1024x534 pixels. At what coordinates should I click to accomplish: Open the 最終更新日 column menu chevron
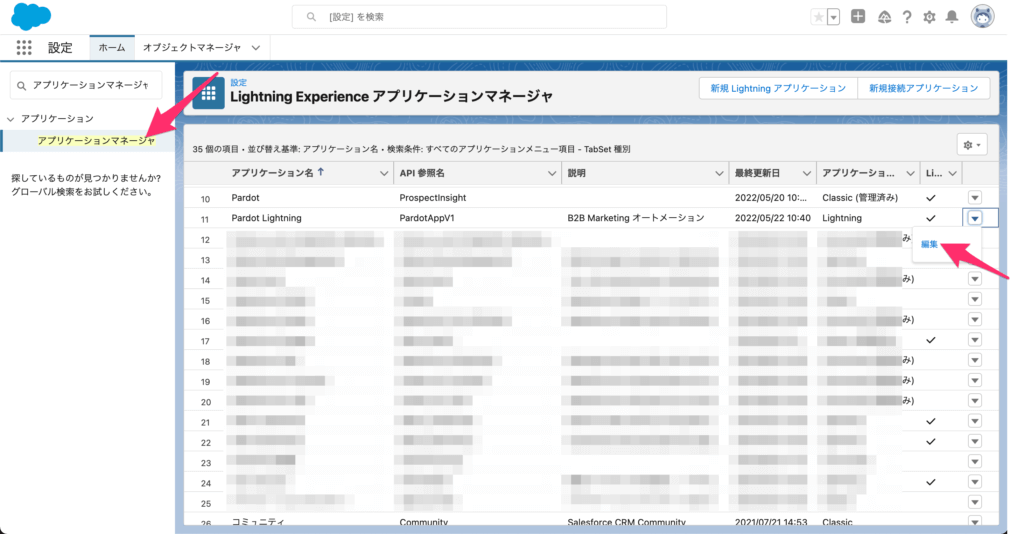point(807,174)
